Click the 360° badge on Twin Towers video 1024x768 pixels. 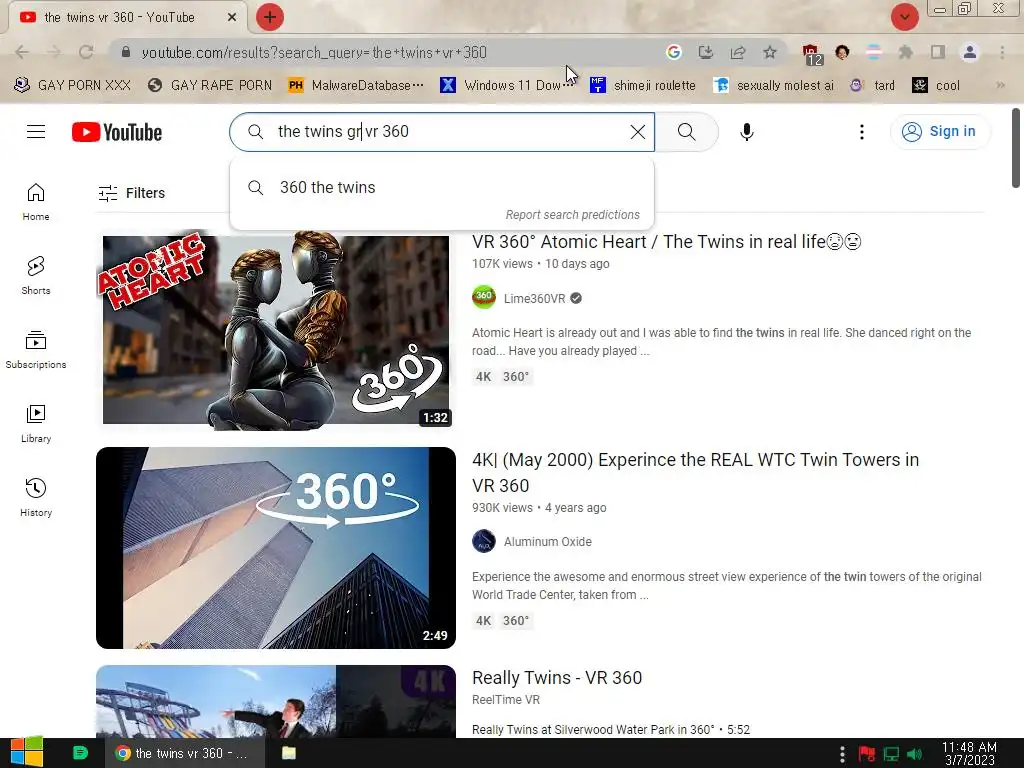pos(516,621)
